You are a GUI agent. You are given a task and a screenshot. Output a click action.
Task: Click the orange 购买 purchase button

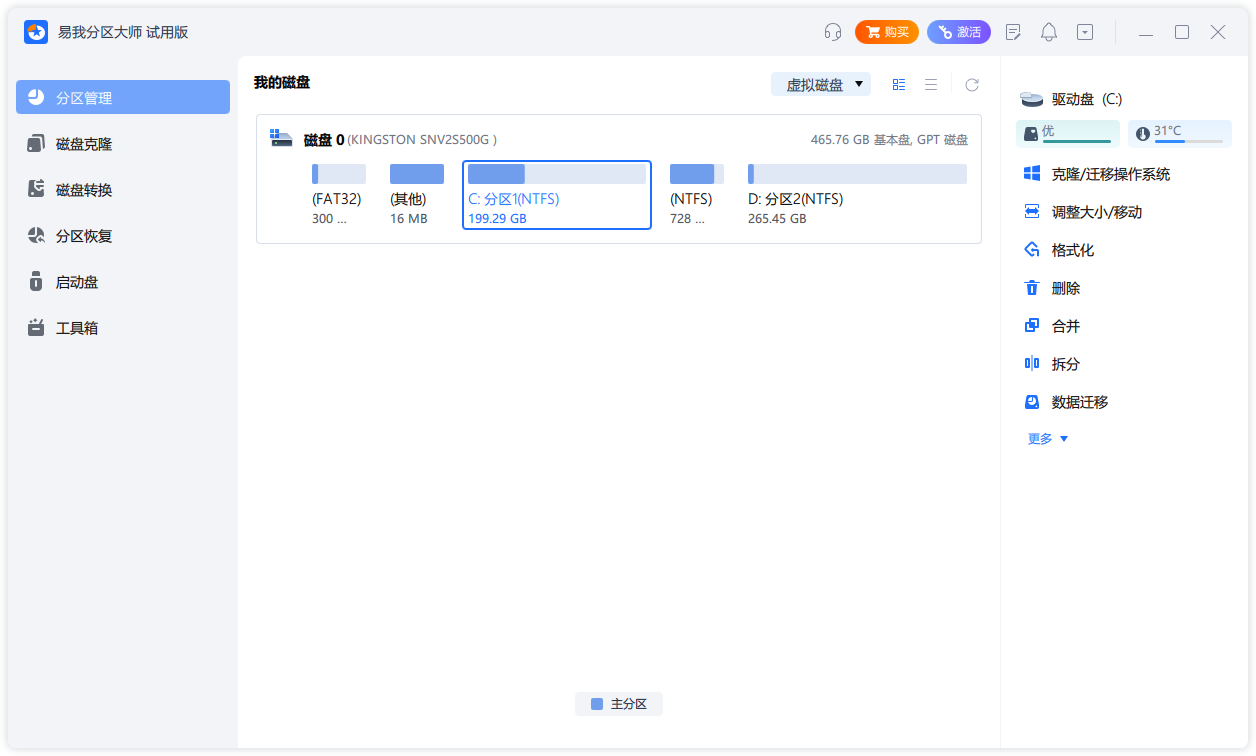[886, 31]
